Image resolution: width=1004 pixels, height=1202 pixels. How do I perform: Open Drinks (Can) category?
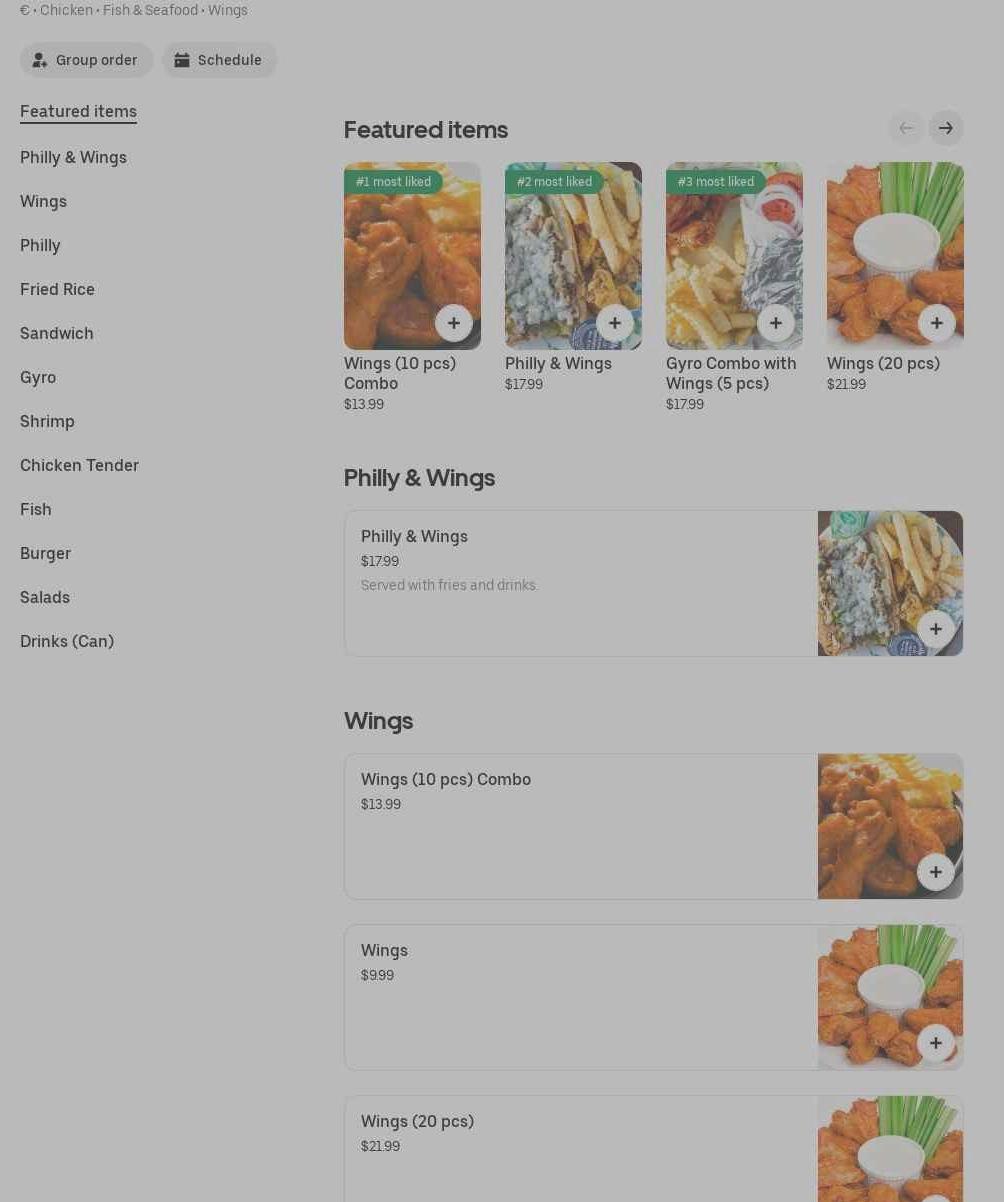click(67, 641)
